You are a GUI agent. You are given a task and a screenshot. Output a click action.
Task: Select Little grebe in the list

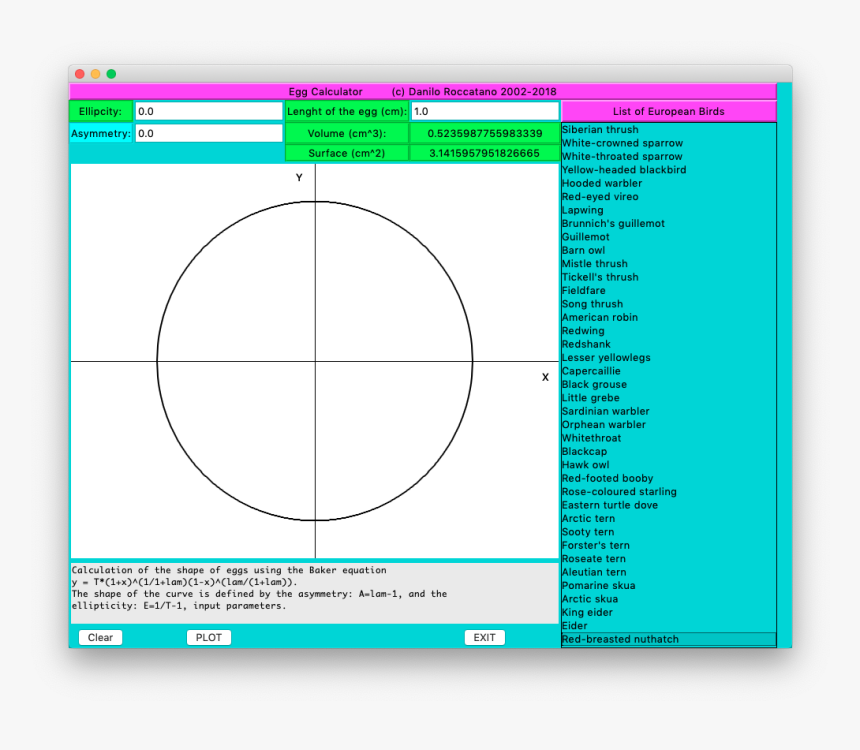click(x=669, y=398)
